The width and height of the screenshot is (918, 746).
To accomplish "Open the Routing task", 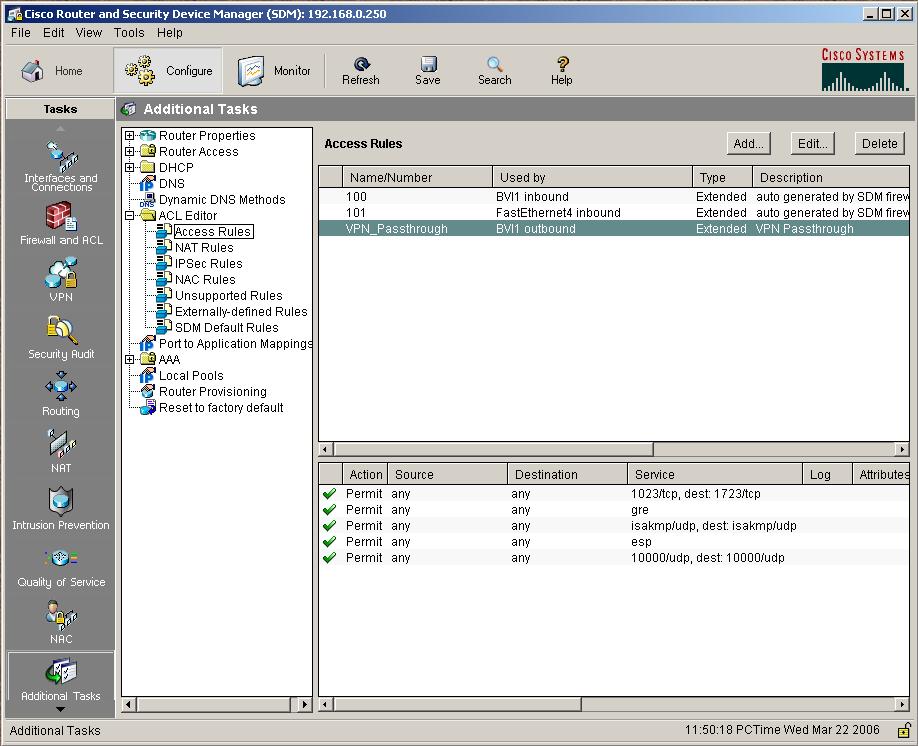I will pyautogui.click(x=61, y=394).
